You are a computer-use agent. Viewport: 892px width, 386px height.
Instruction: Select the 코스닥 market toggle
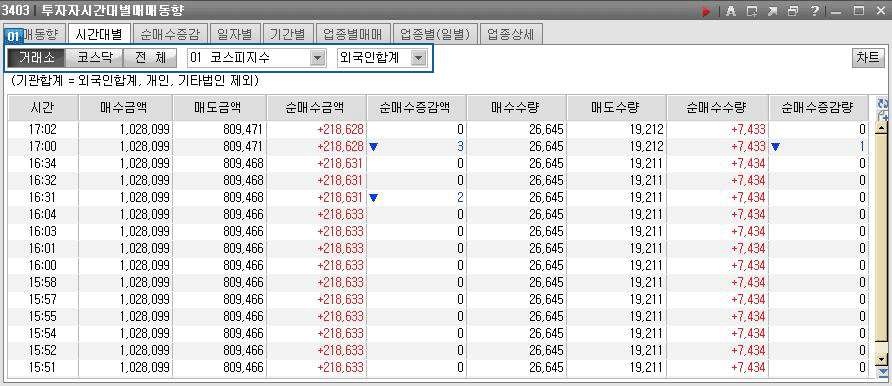(x=92, y=58)
